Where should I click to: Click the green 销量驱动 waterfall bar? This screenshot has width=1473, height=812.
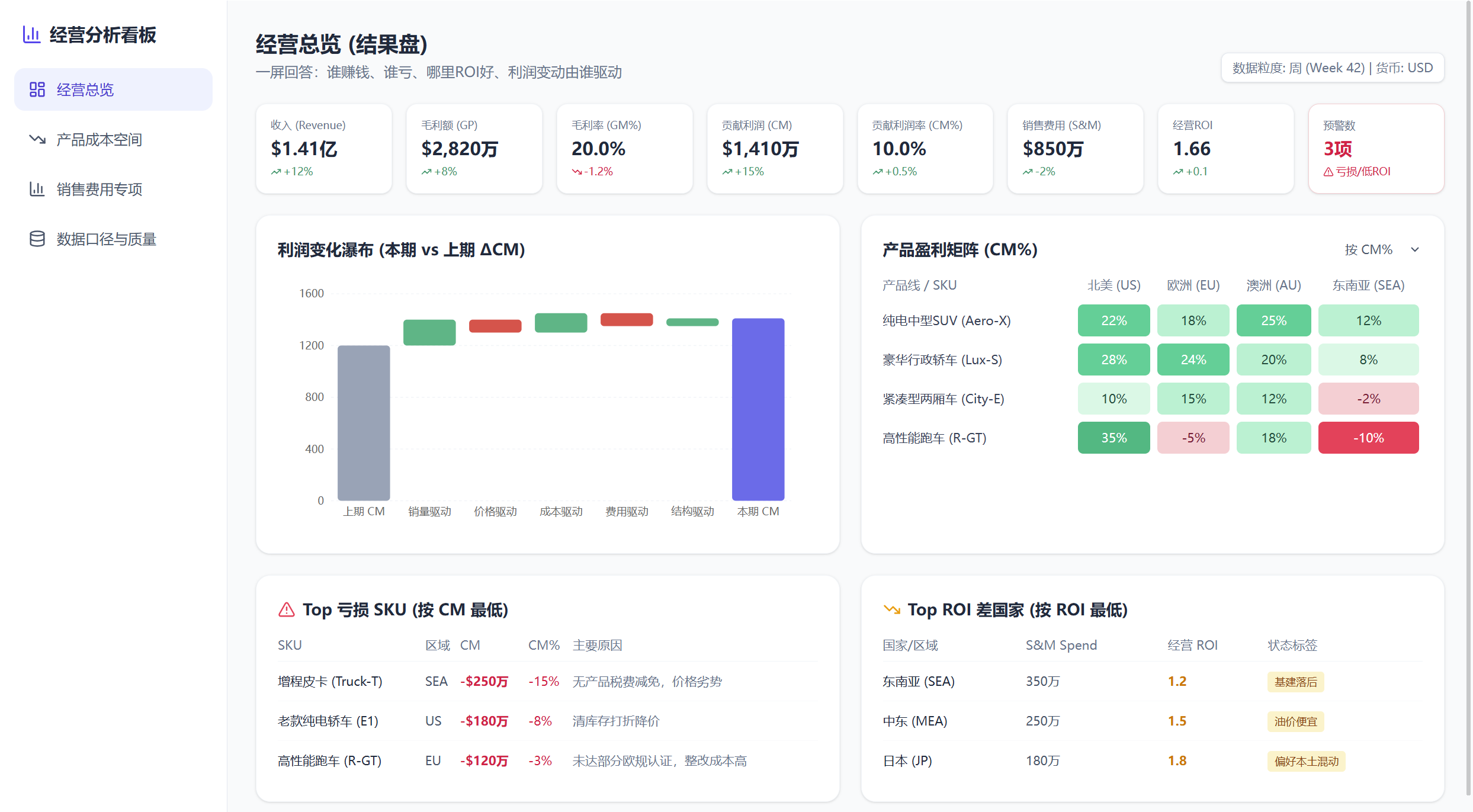(429, 332)
